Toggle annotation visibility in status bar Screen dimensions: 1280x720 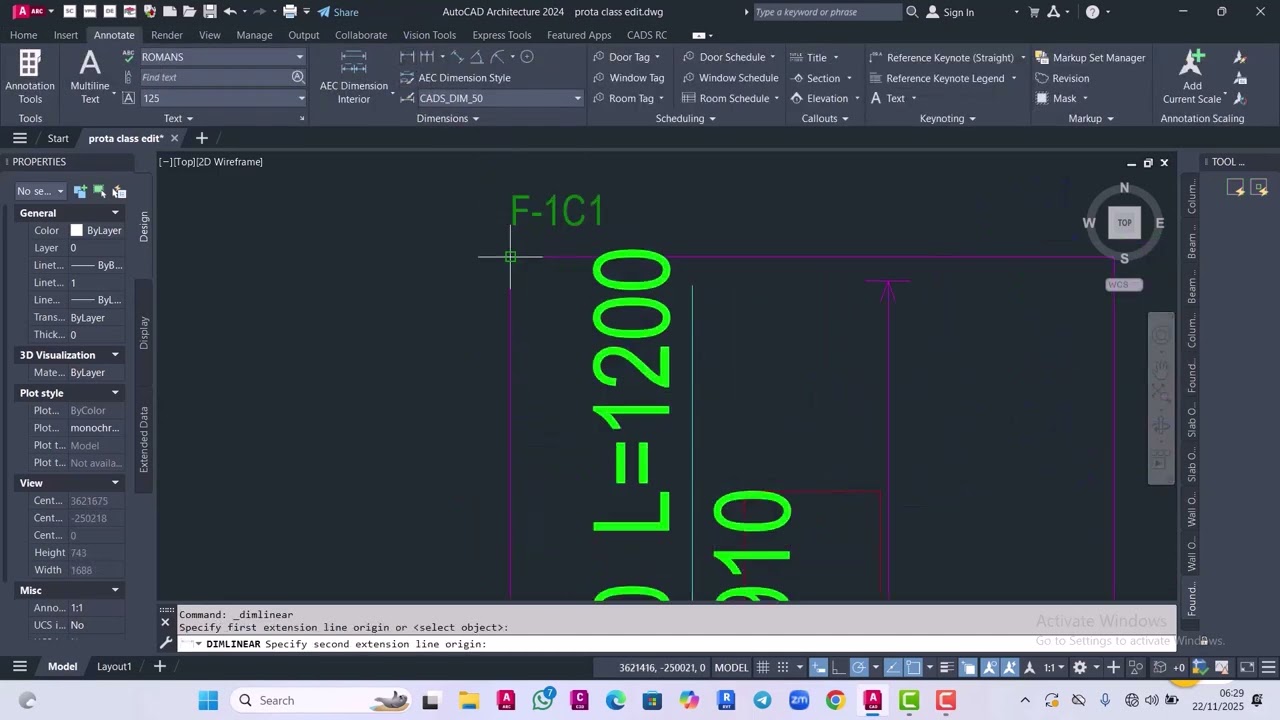click(990, 667)
